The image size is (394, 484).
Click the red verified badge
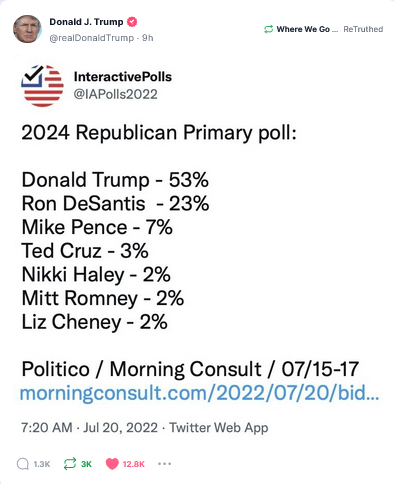pyautogui.click(x=132, y=22)
